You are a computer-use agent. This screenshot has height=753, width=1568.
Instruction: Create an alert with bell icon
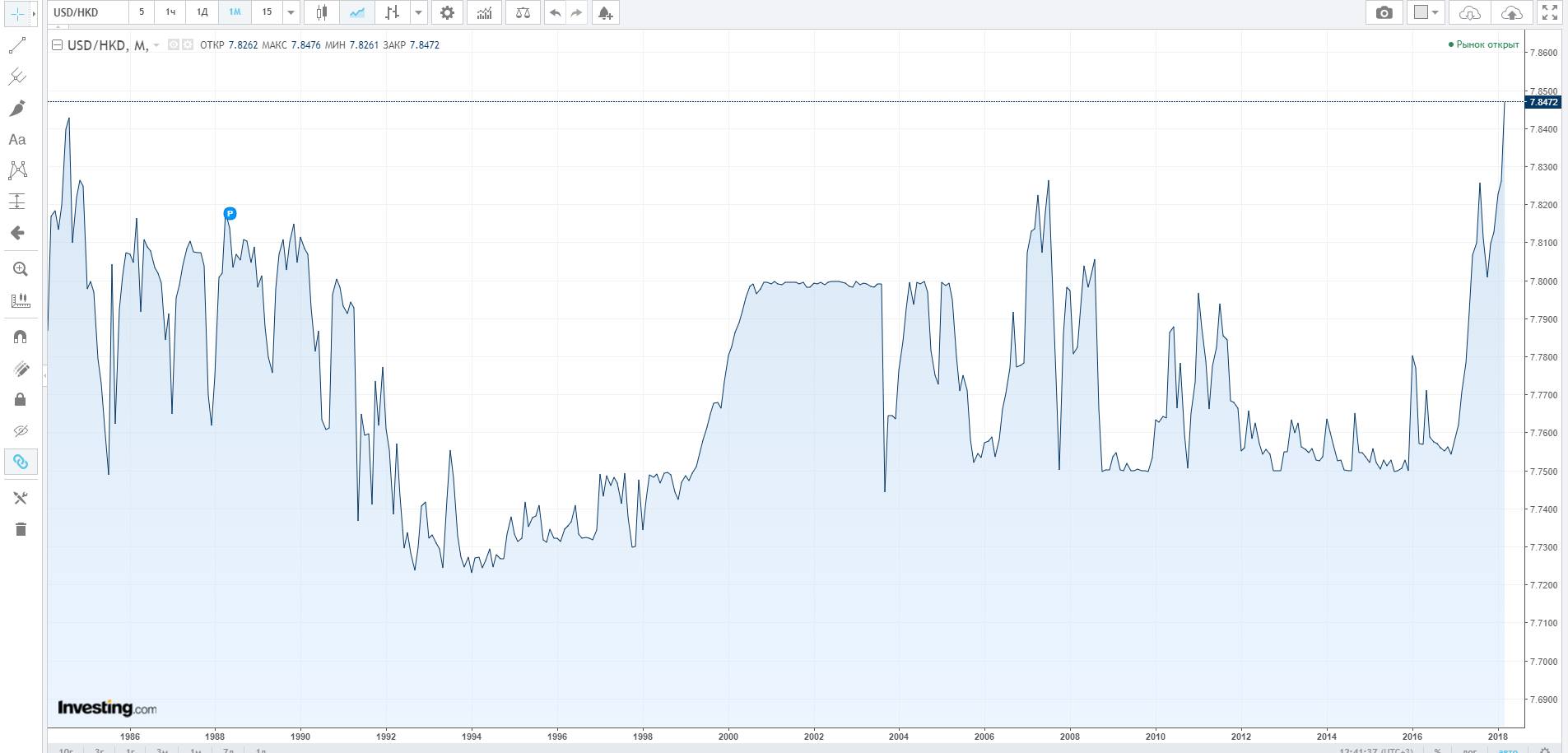[605, 12]
